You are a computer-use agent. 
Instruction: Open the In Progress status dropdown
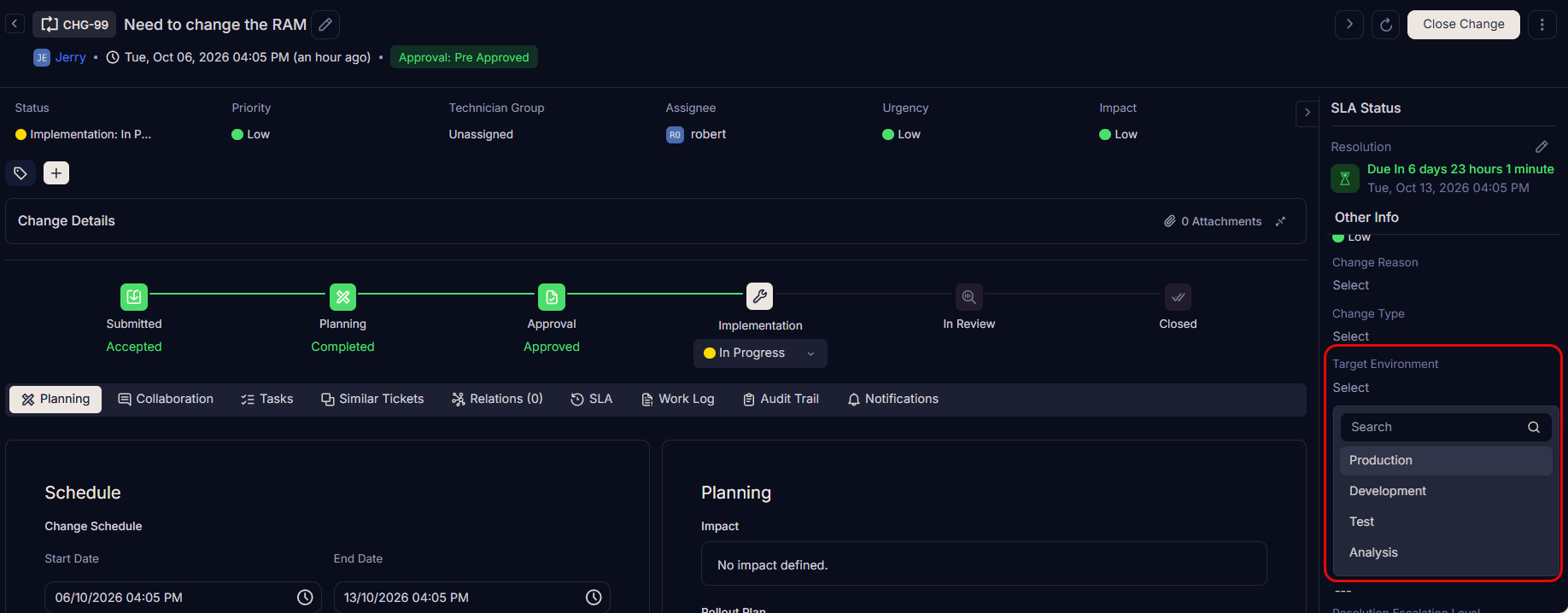(760, 353)
